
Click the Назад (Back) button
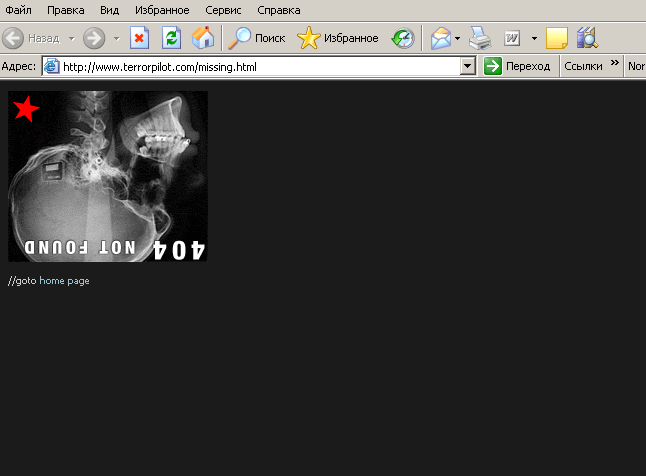coord(32,38)
